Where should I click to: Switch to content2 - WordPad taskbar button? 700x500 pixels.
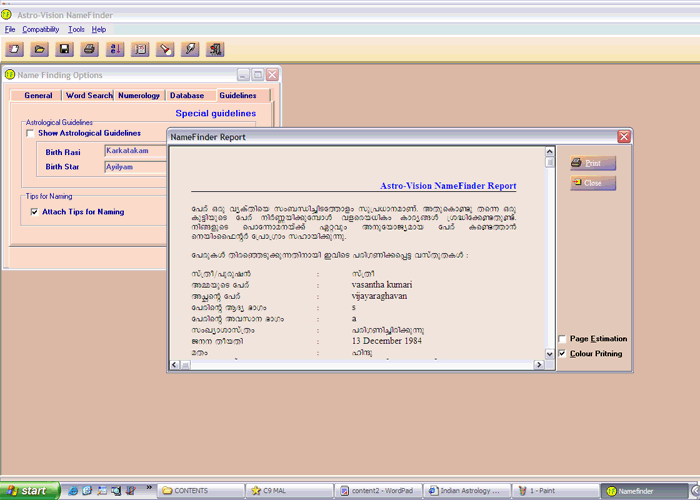pyautogui.click(x=379, y=491)
